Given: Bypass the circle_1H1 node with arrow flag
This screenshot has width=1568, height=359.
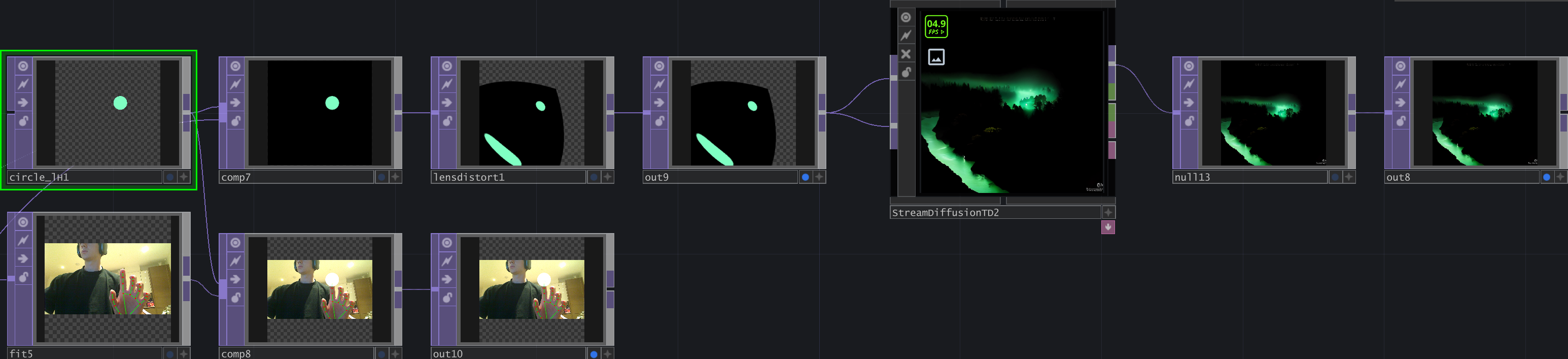Looking at the screenshot, I should [23, 103].
